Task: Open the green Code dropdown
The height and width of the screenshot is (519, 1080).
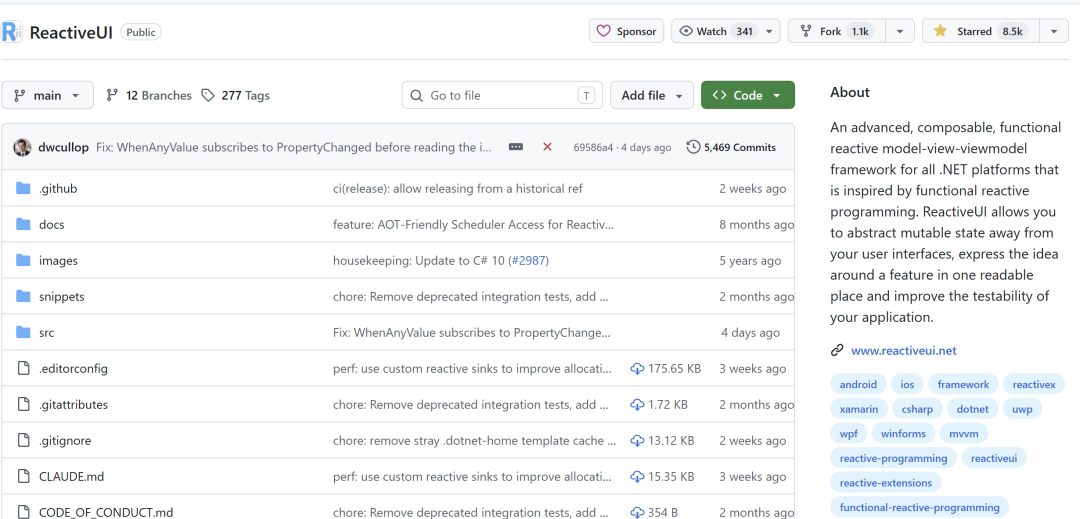Action: click(x=748, y=95)
